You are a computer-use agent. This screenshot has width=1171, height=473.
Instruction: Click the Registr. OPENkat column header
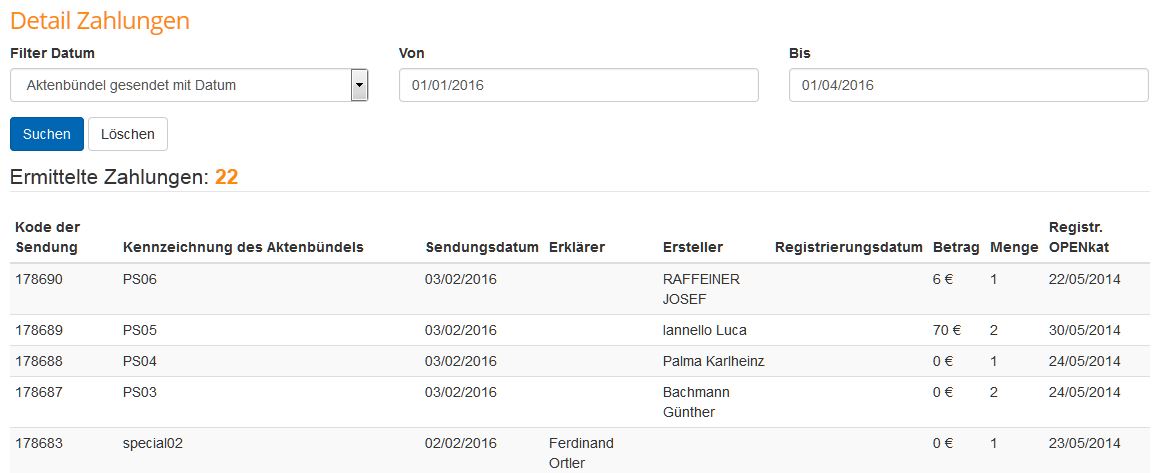[x=1079, y=237]
